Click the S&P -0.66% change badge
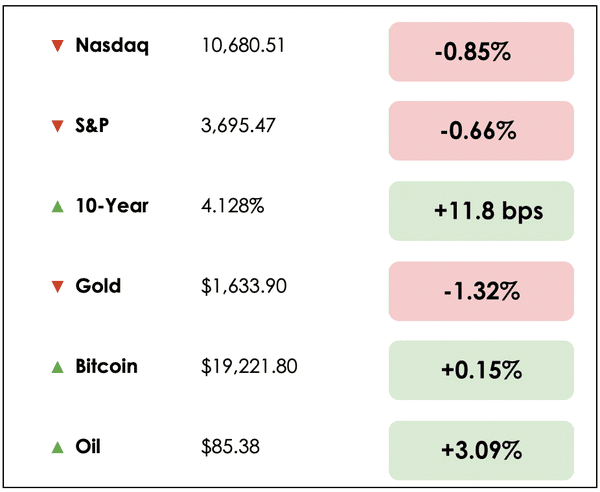Screen dimensions: 600x492 click(480, 131)
